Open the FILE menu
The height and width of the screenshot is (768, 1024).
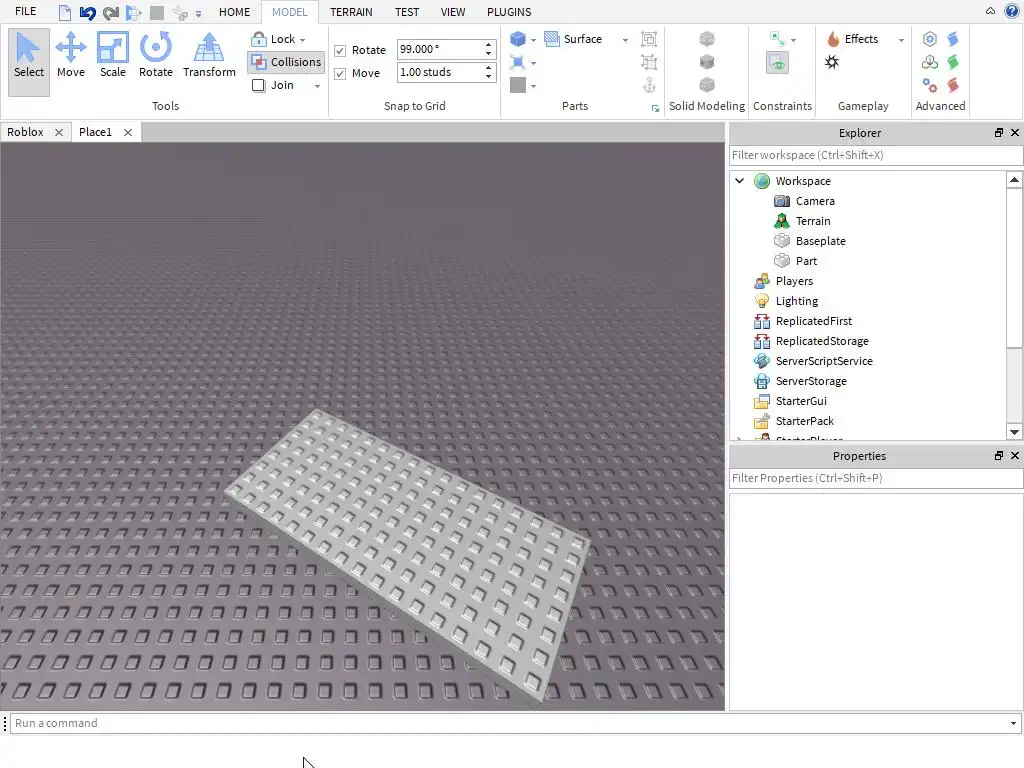click(x=25, y=11)
